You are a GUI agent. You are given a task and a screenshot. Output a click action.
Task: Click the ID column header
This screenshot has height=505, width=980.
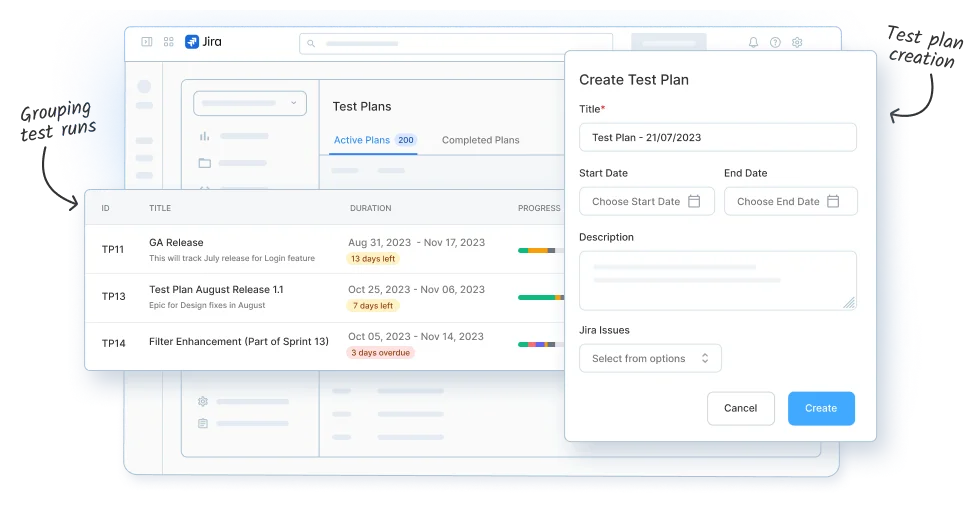coord(106,208)
